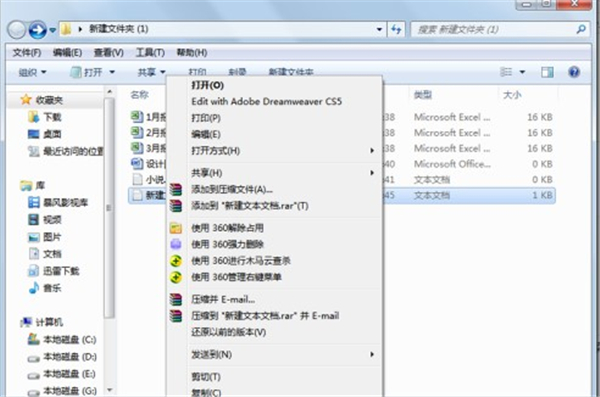The height and width of the screenshot is (397, 600).
Task: Open the 文件(F) menu
Action: point(27,52)
